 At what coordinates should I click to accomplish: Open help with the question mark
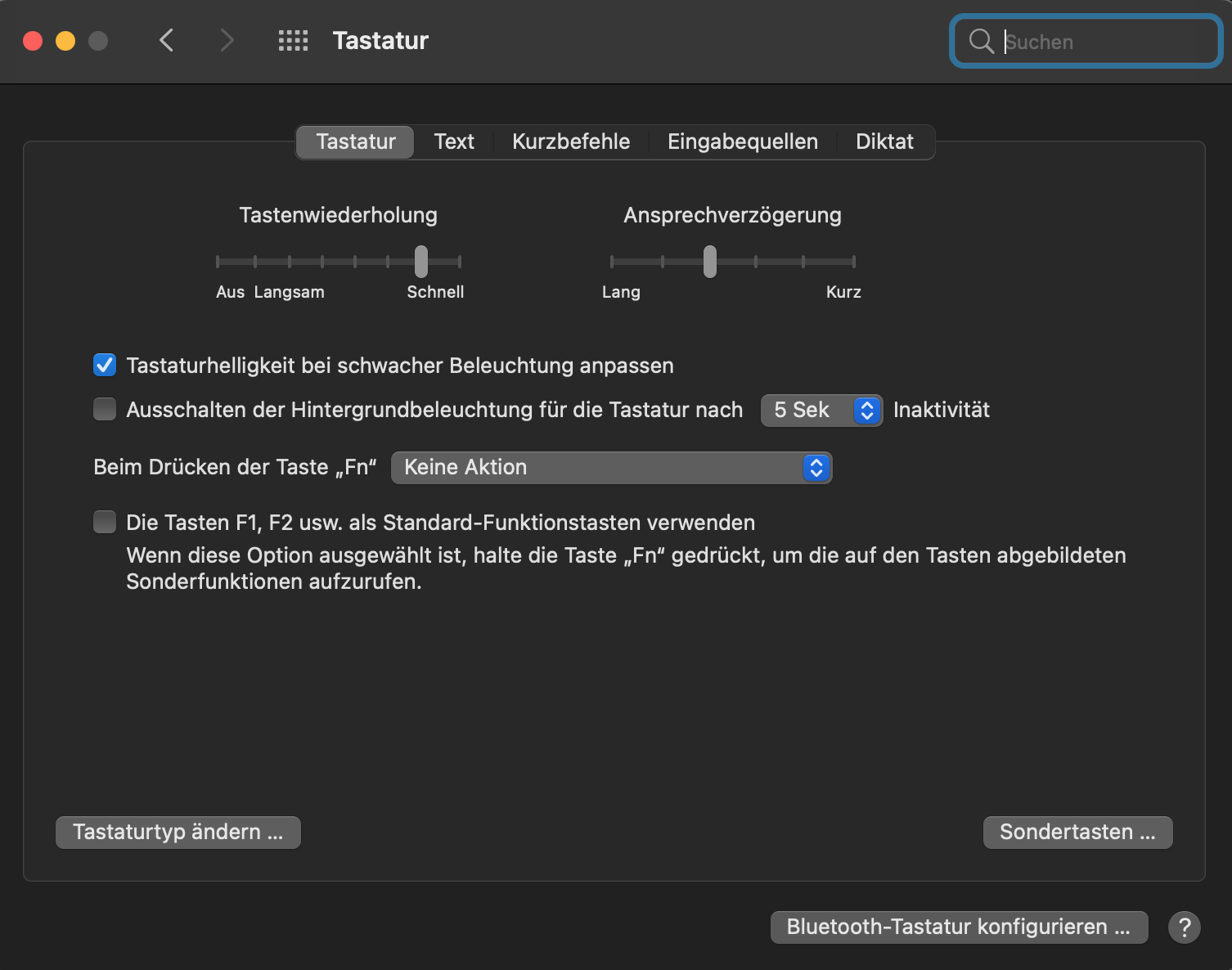click(x=1184, y=927)
